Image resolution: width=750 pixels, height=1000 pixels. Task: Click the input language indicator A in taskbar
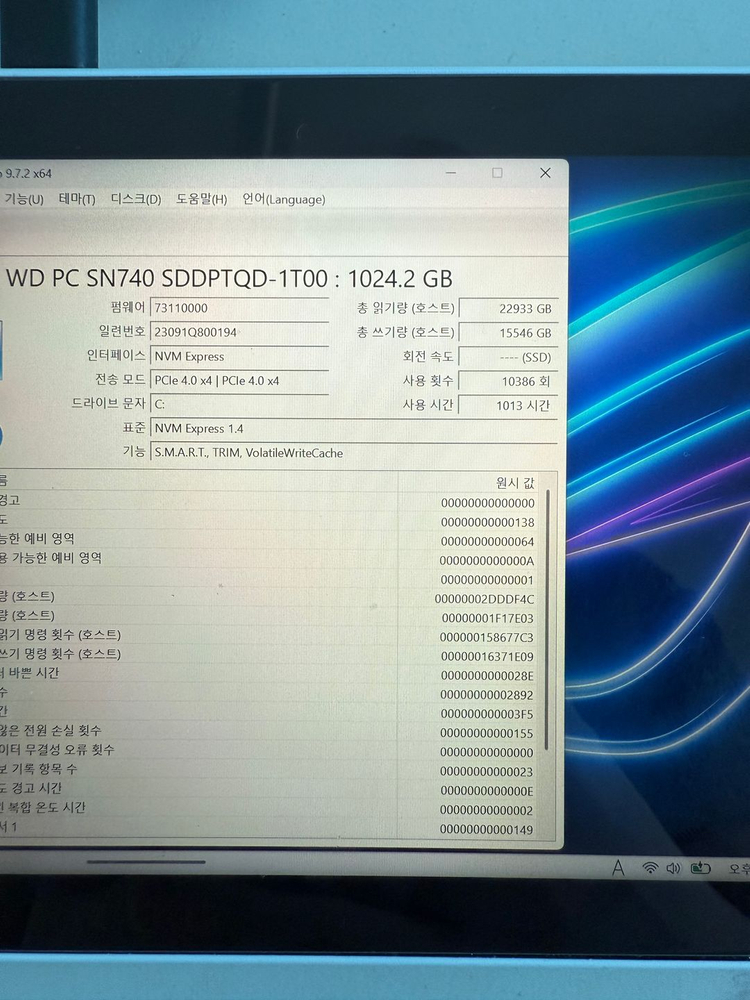click(x=618, y=868)
